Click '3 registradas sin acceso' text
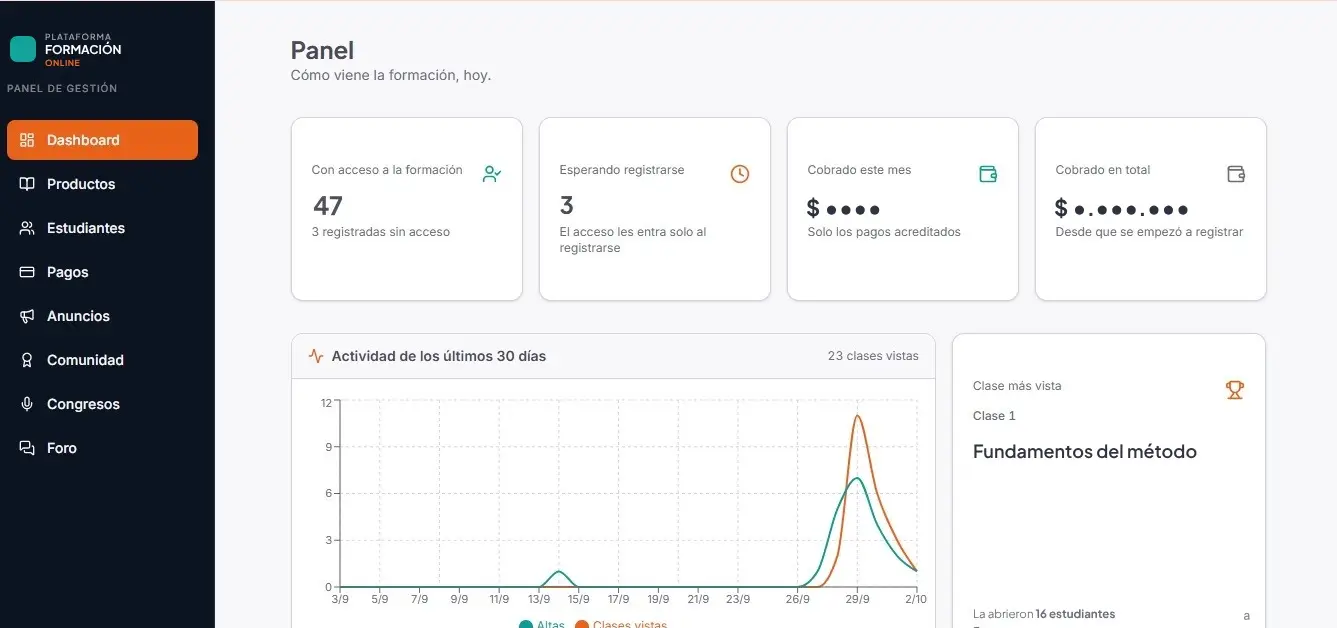This screenshot has width=1337, height=628. pos(381,232)
